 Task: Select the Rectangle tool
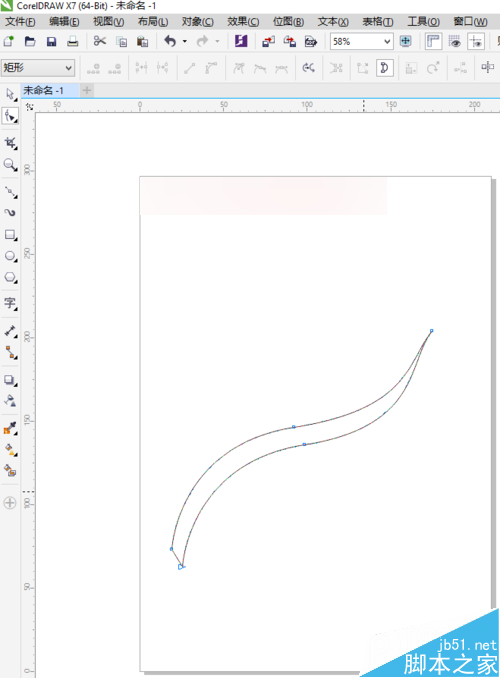point(10,235)
